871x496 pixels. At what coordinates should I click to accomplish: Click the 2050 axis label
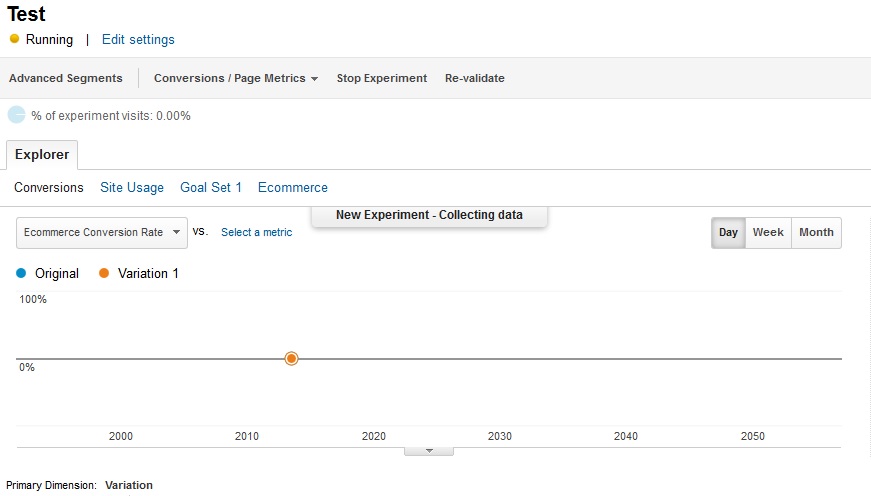[753, 437]
